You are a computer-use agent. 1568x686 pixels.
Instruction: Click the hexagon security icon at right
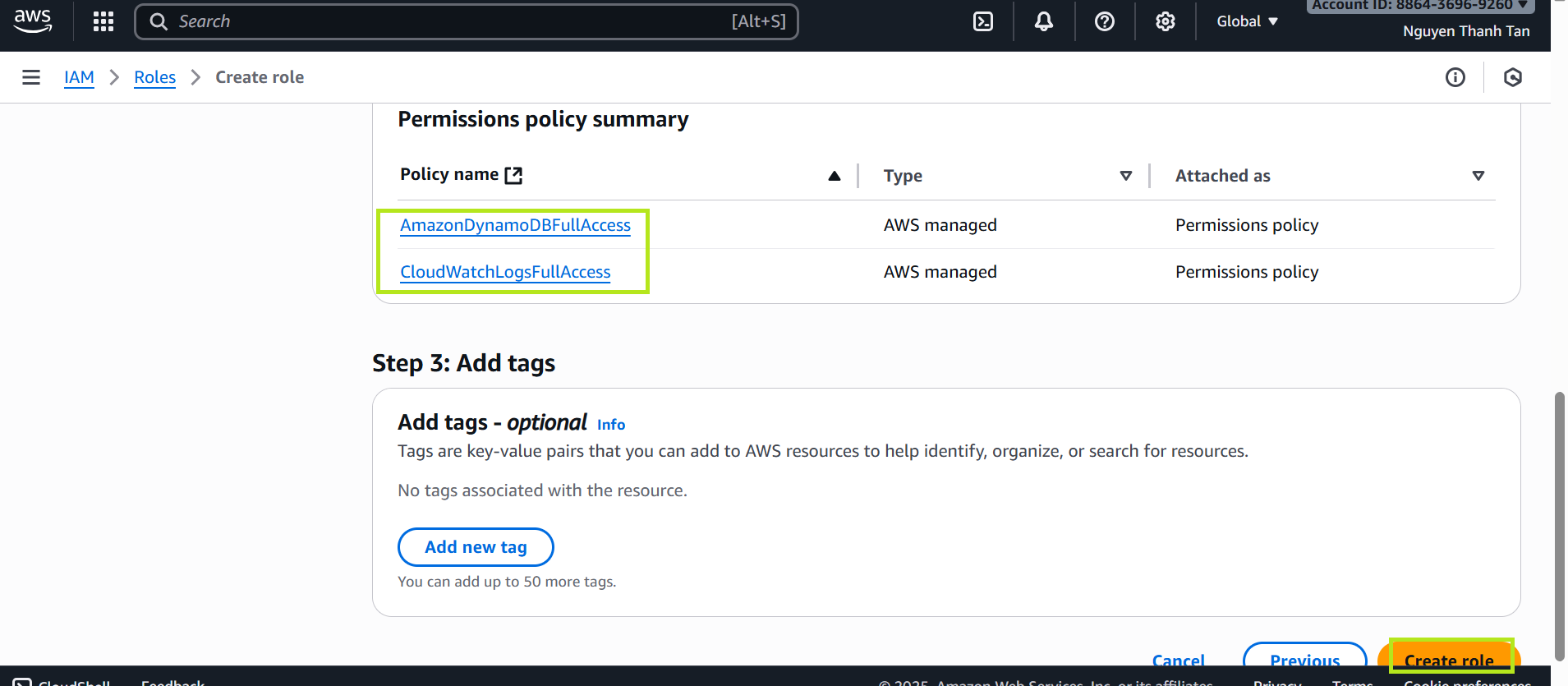(1512, 77)
